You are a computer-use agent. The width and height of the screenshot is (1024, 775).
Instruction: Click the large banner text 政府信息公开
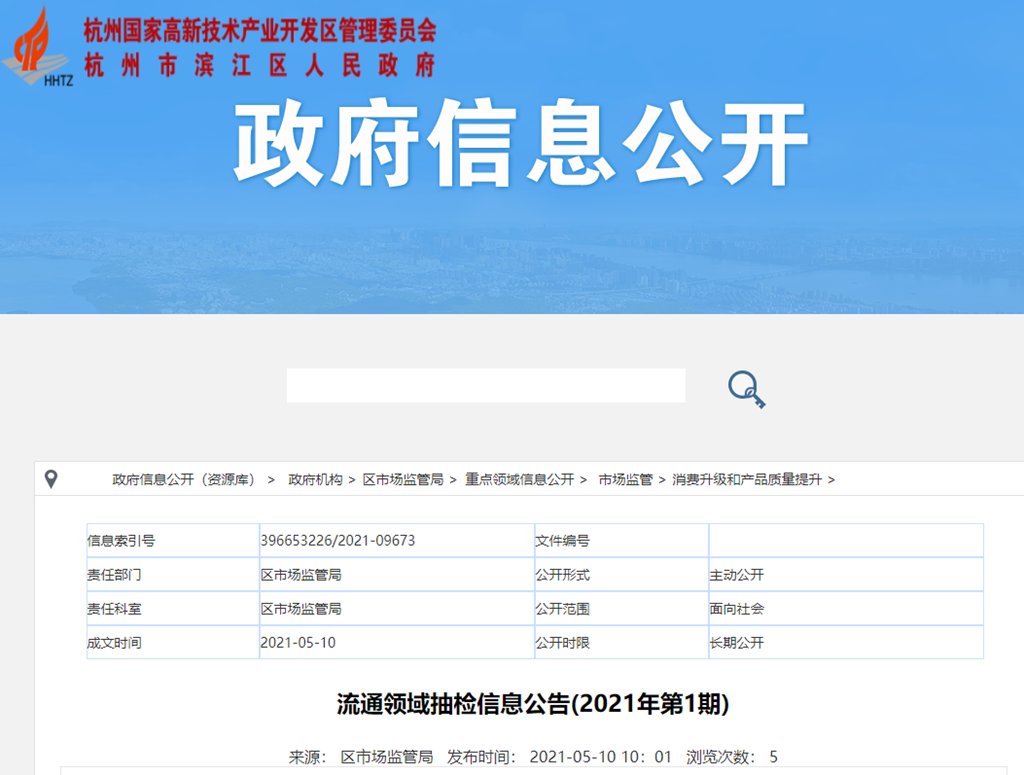click(x=521, y=144)
